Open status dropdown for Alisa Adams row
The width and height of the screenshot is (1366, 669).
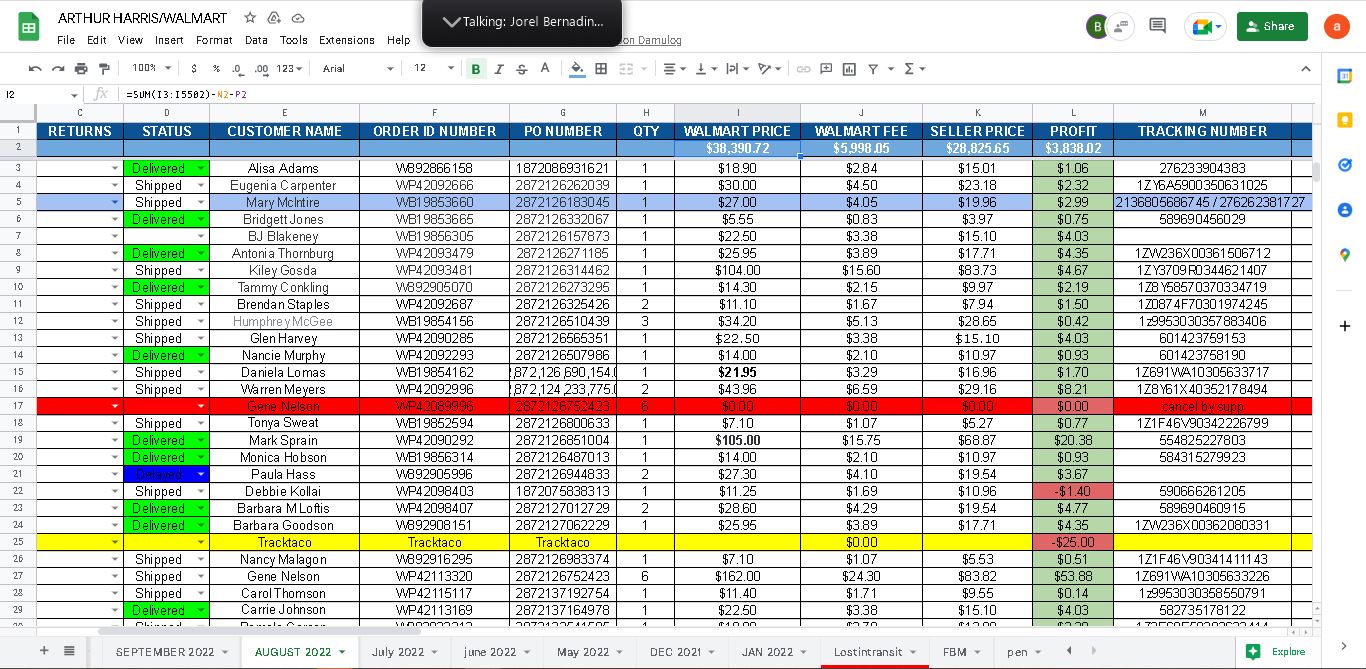pos(201,169)
